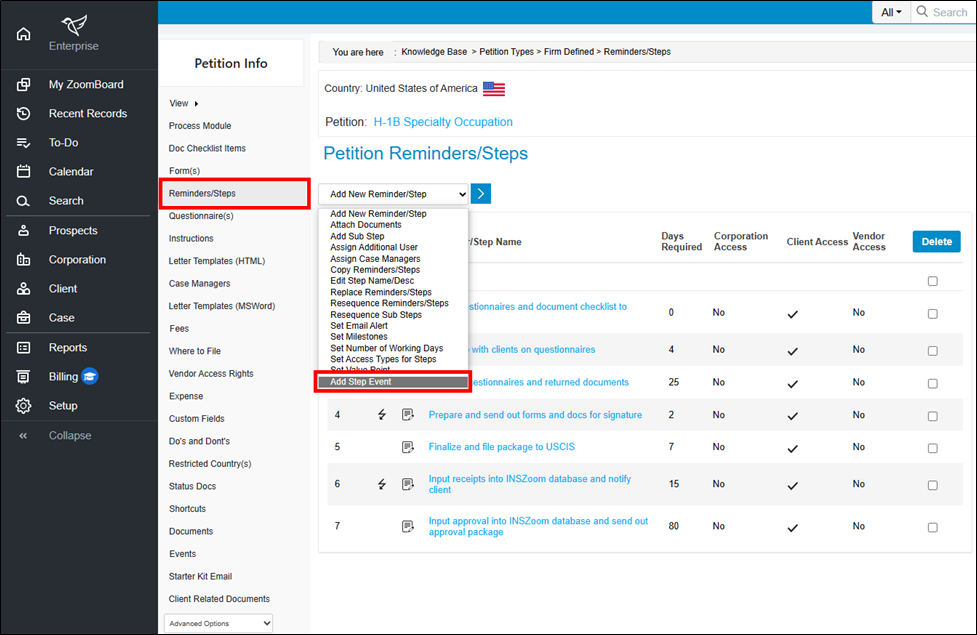The image size is (977, 635).
Task: Open My ZoomBoard from sidebar
Action: [86, 85]
